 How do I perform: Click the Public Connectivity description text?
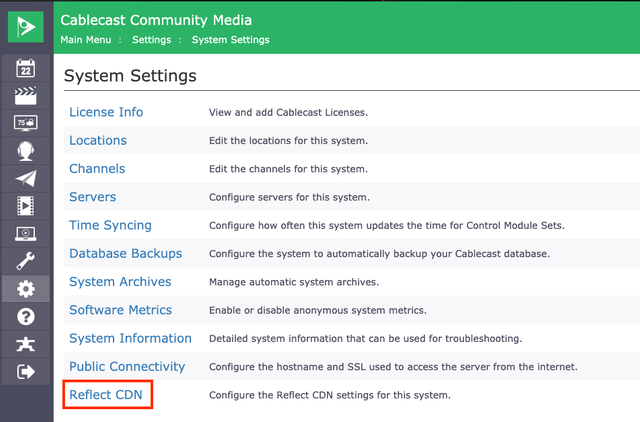pyautogui.click(x=393, y=367)
